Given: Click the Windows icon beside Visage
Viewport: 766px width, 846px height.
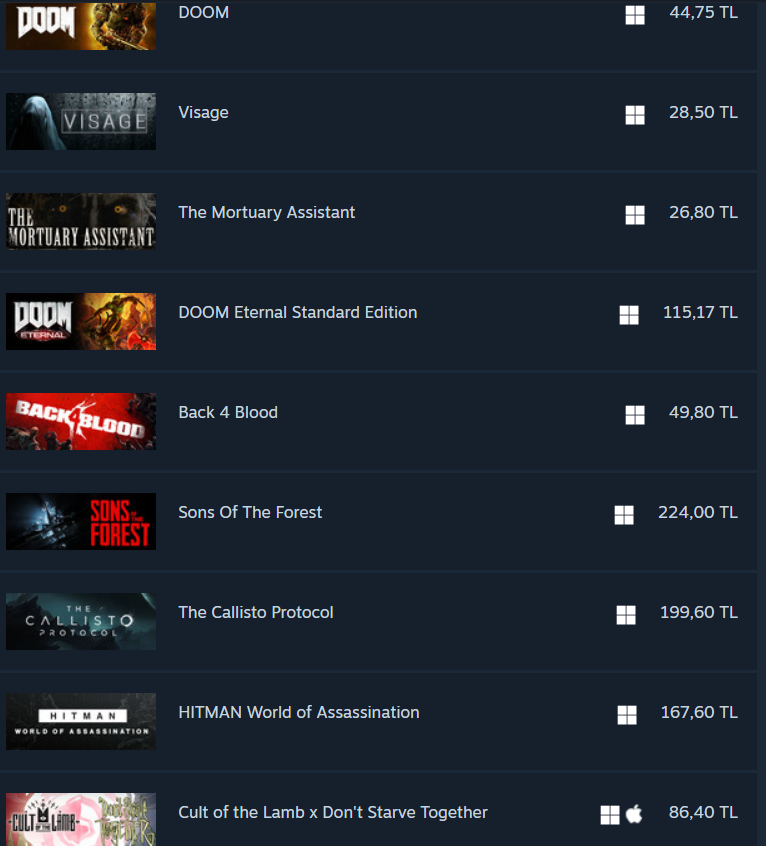Looking at the screenshot, I should tap(635, 115).
